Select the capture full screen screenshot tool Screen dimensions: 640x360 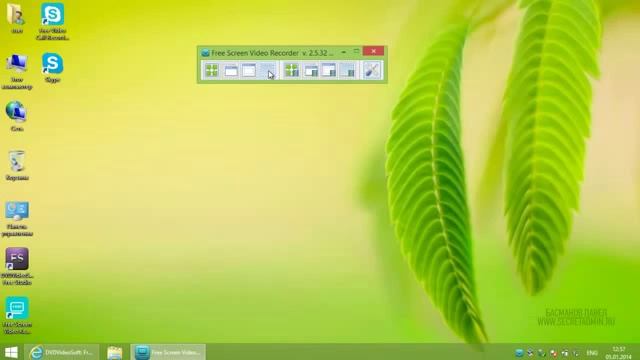coord(212,70)
